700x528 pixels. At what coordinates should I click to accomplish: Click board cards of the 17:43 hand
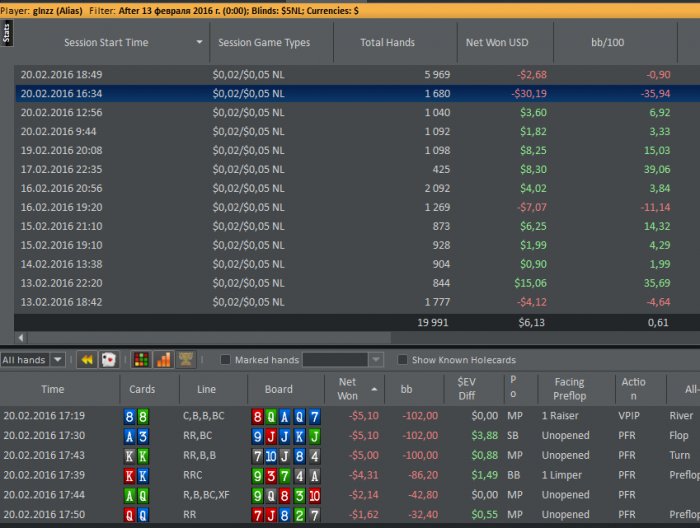tap(285, 455)
